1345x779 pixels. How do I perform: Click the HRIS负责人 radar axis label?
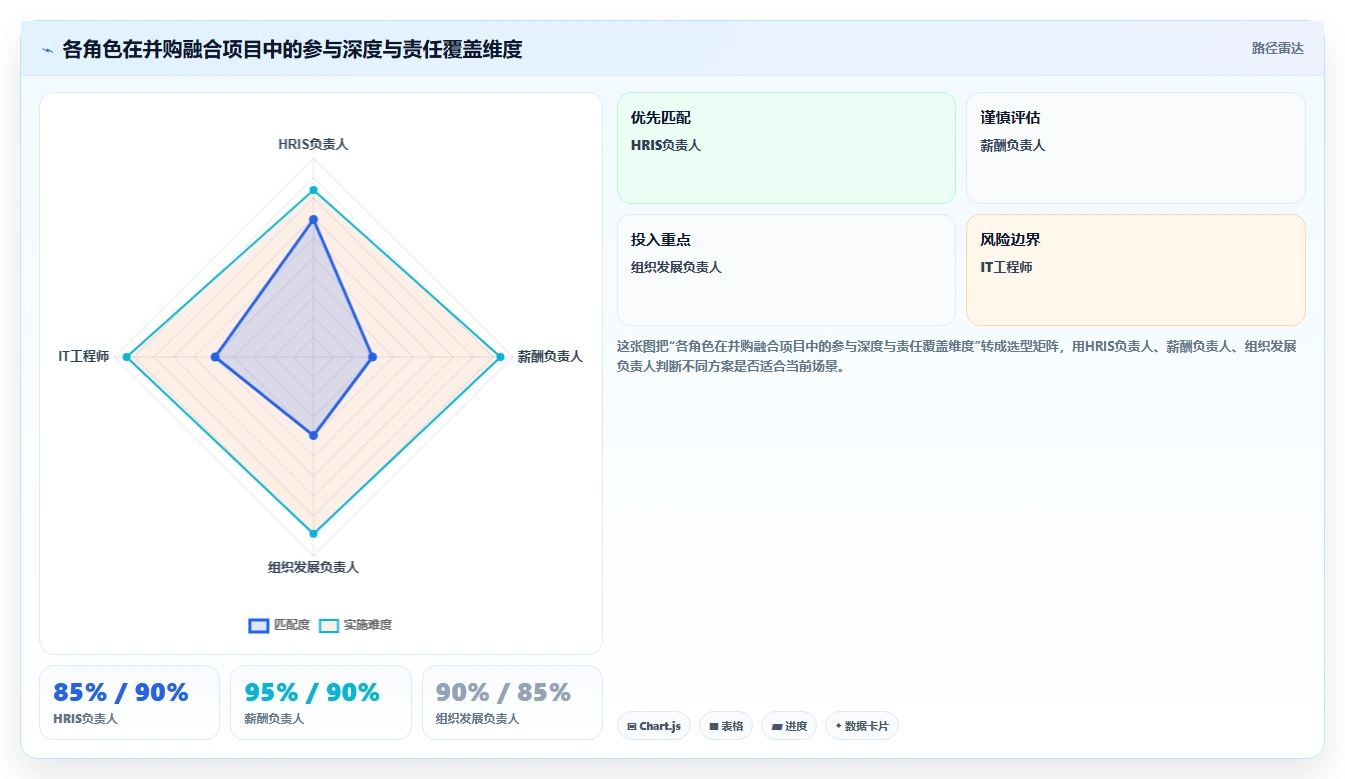click(313, 144)
